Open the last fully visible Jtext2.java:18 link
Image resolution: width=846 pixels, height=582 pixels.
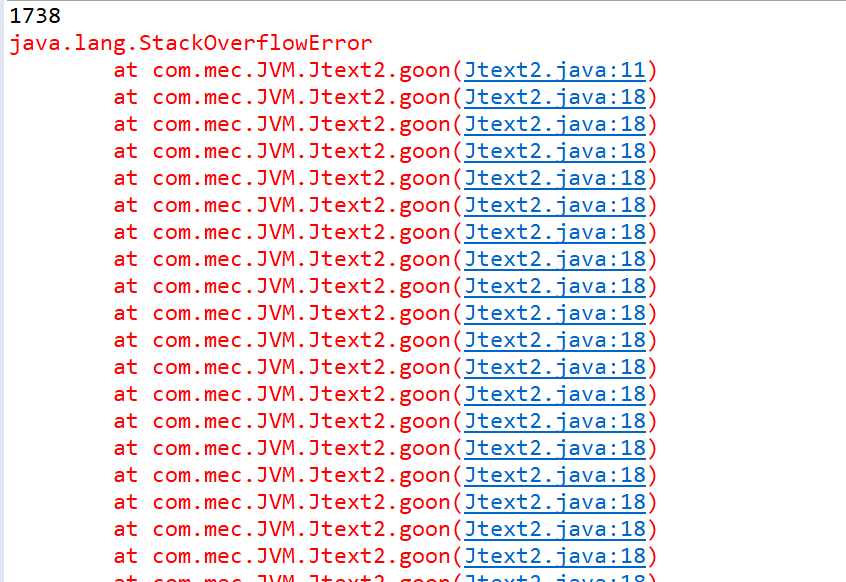tap(555, 556)
